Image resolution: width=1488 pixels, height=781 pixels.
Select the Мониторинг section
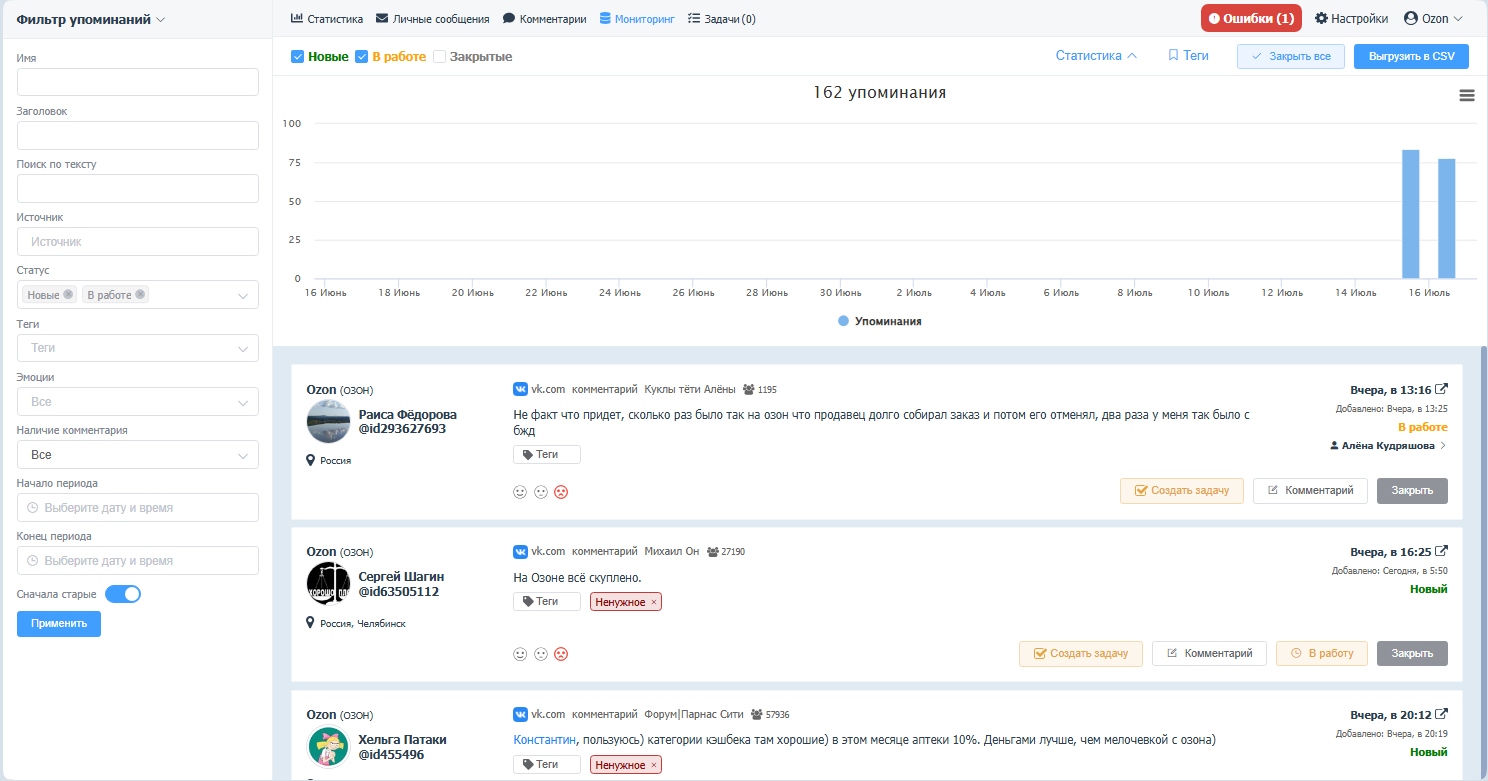(x=637, y=19)
